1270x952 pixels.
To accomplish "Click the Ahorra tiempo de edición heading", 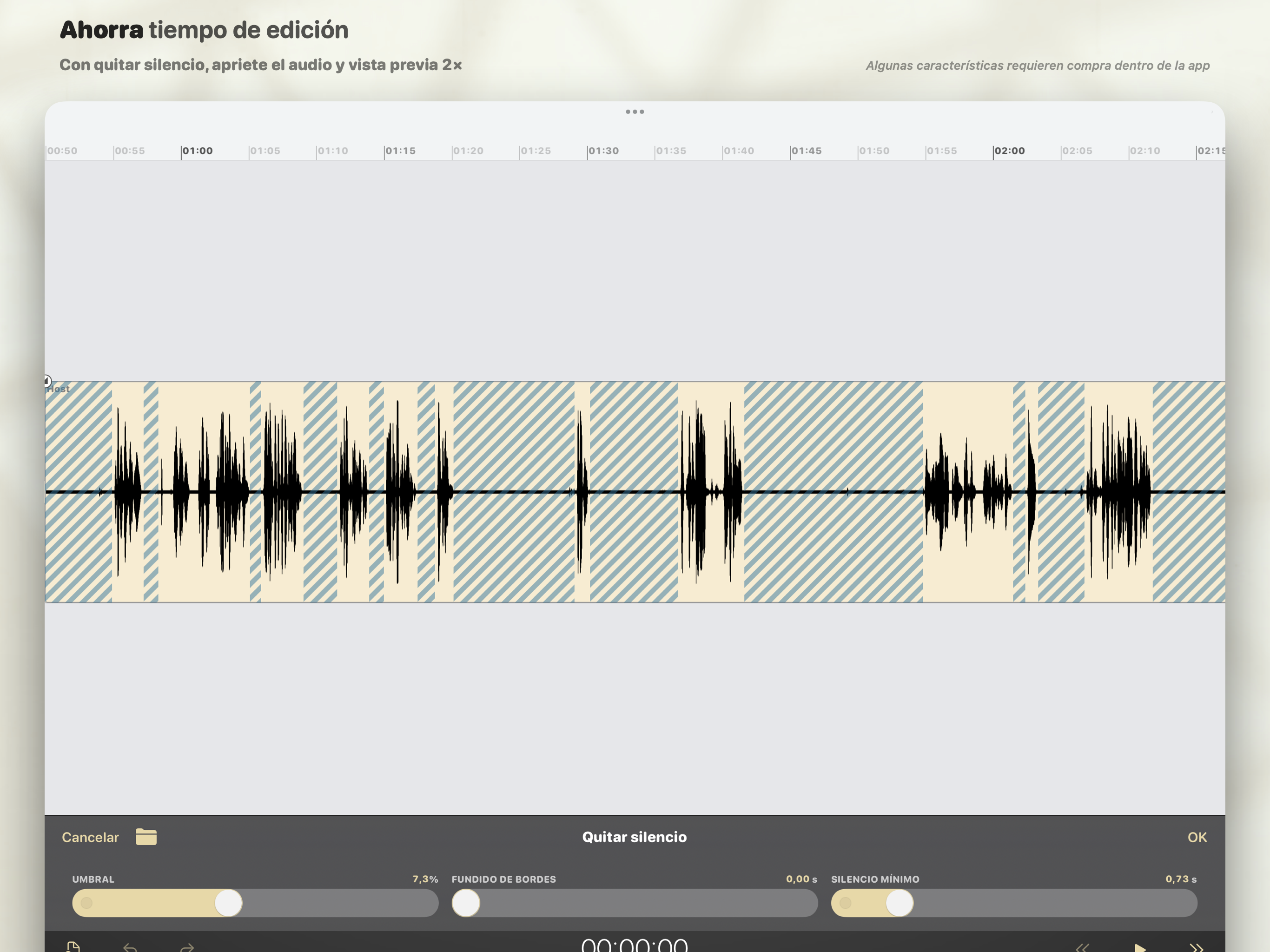I will (x=204, y=30).
